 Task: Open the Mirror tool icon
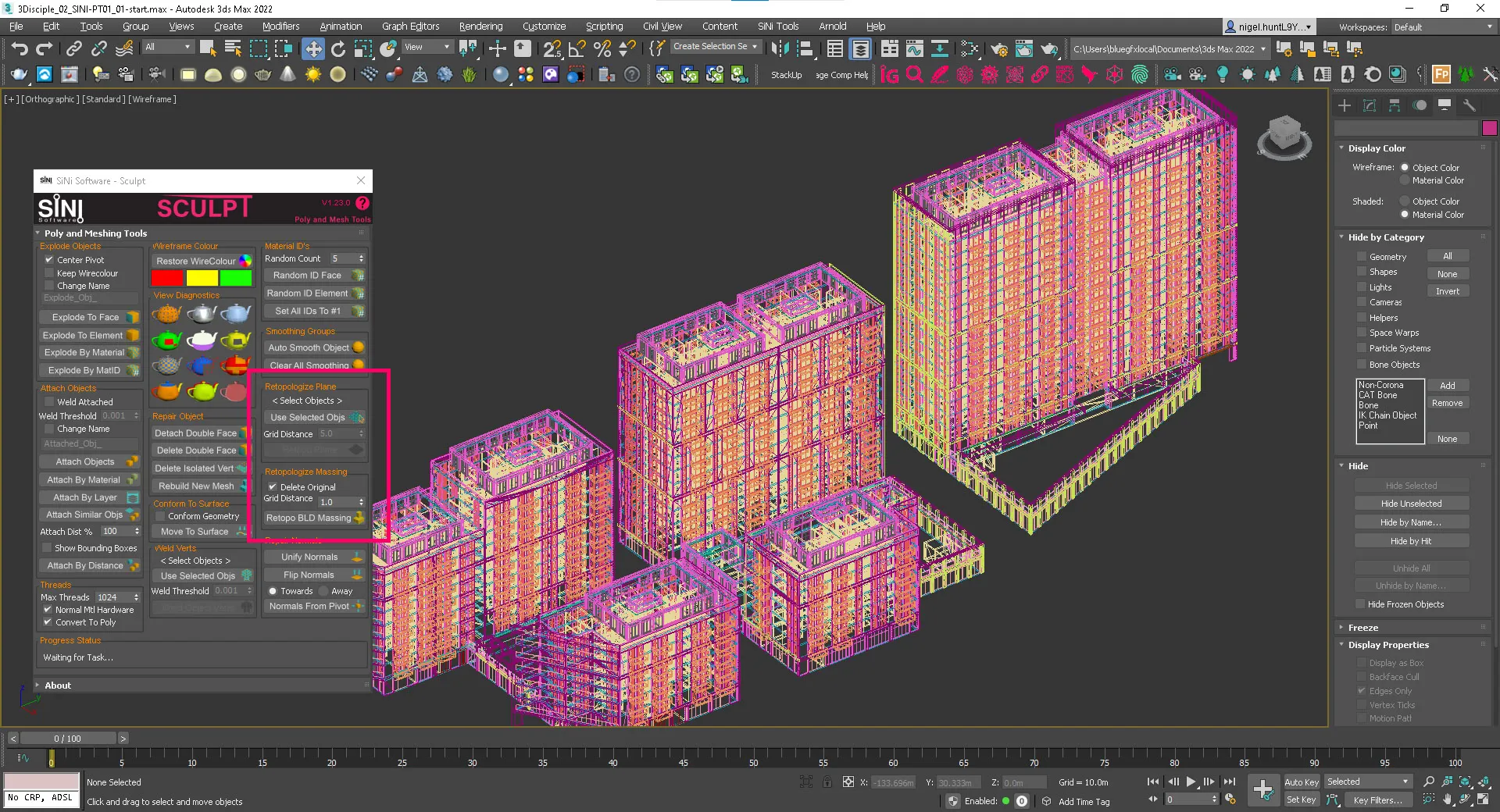click(780, 48)
